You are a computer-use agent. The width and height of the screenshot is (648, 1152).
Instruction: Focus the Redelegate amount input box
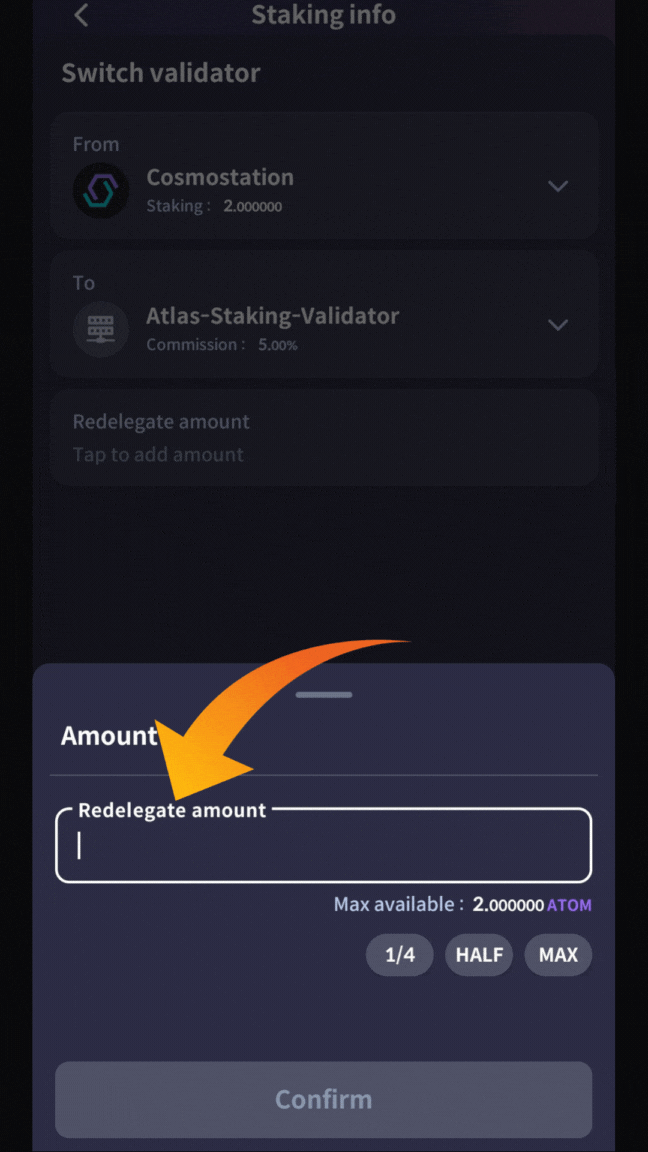[324, 847]
